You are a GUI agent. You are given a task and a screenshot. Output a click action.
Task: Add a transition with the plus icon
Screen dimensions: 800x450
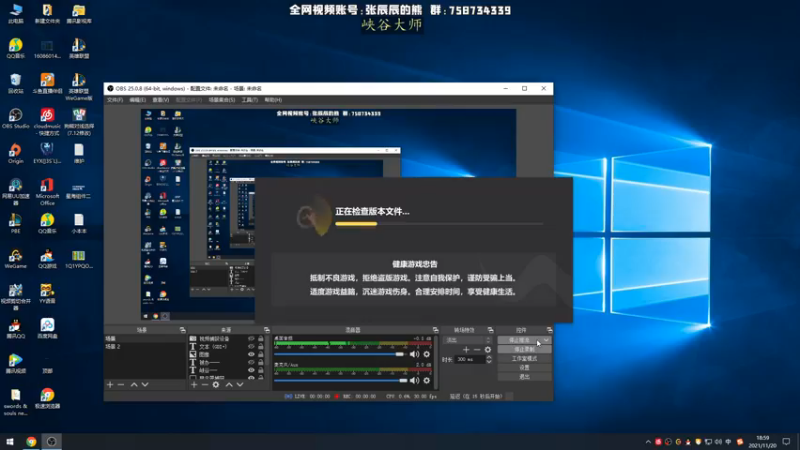pos(466,349)
